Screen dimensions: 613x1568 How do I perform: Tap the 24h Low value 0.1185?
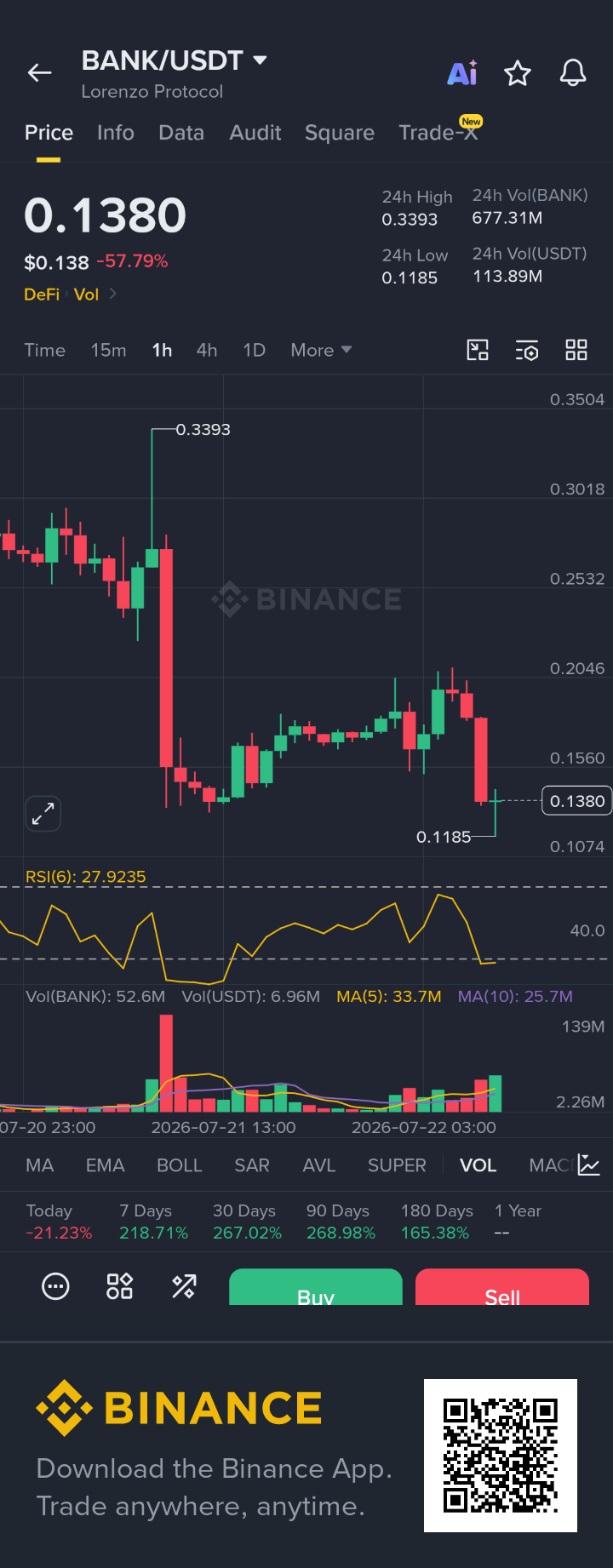tap(410, 278)
